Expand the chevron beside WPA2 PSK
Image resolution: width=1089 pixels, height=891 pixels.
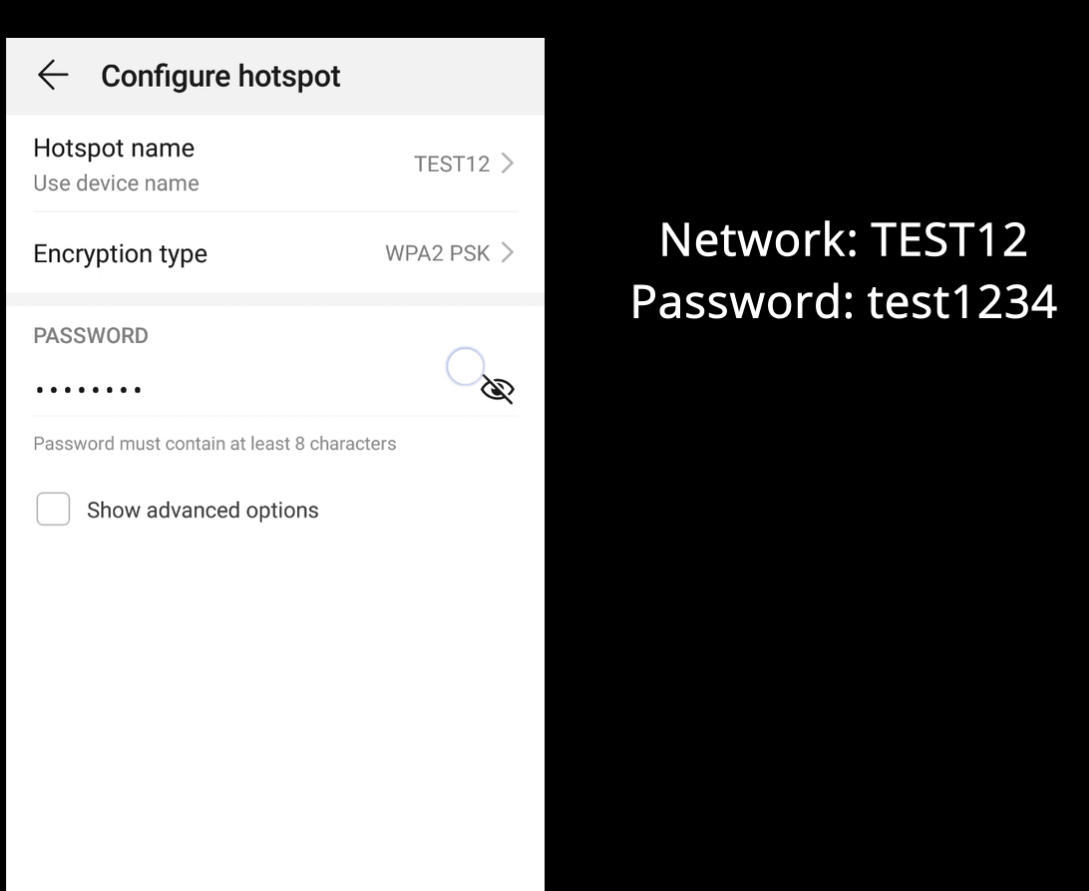(x=507, y=253)
